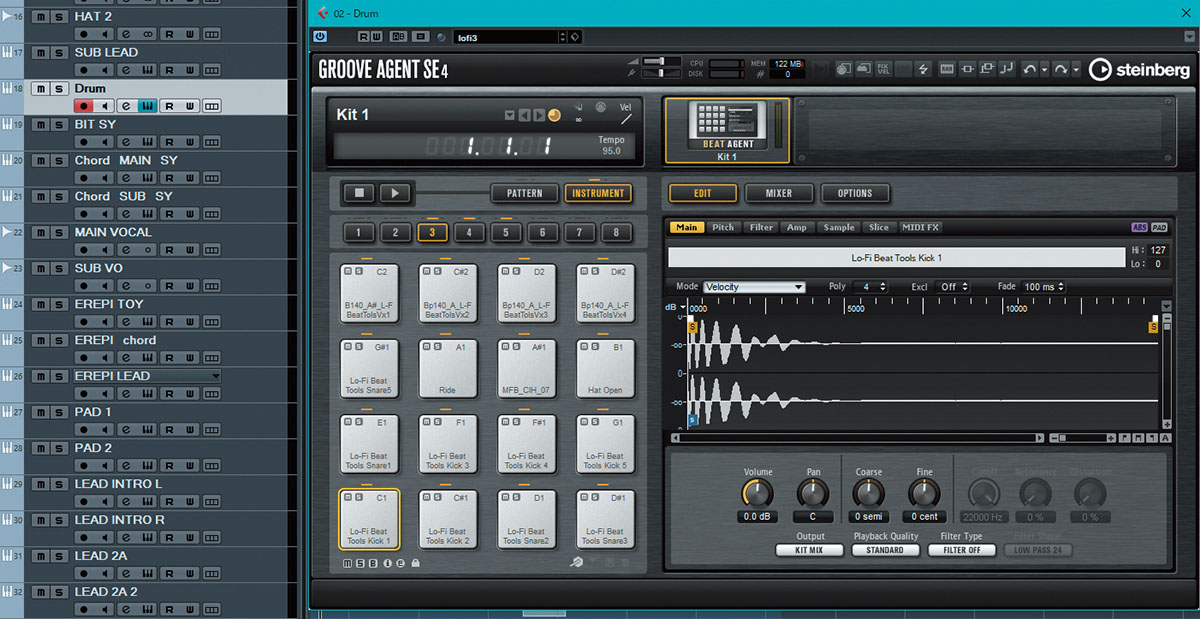This screenshot has height=619, width=1200.
Task: Click the note icon in Groove Agent toolbar
Action: (x=1007, y=69)
